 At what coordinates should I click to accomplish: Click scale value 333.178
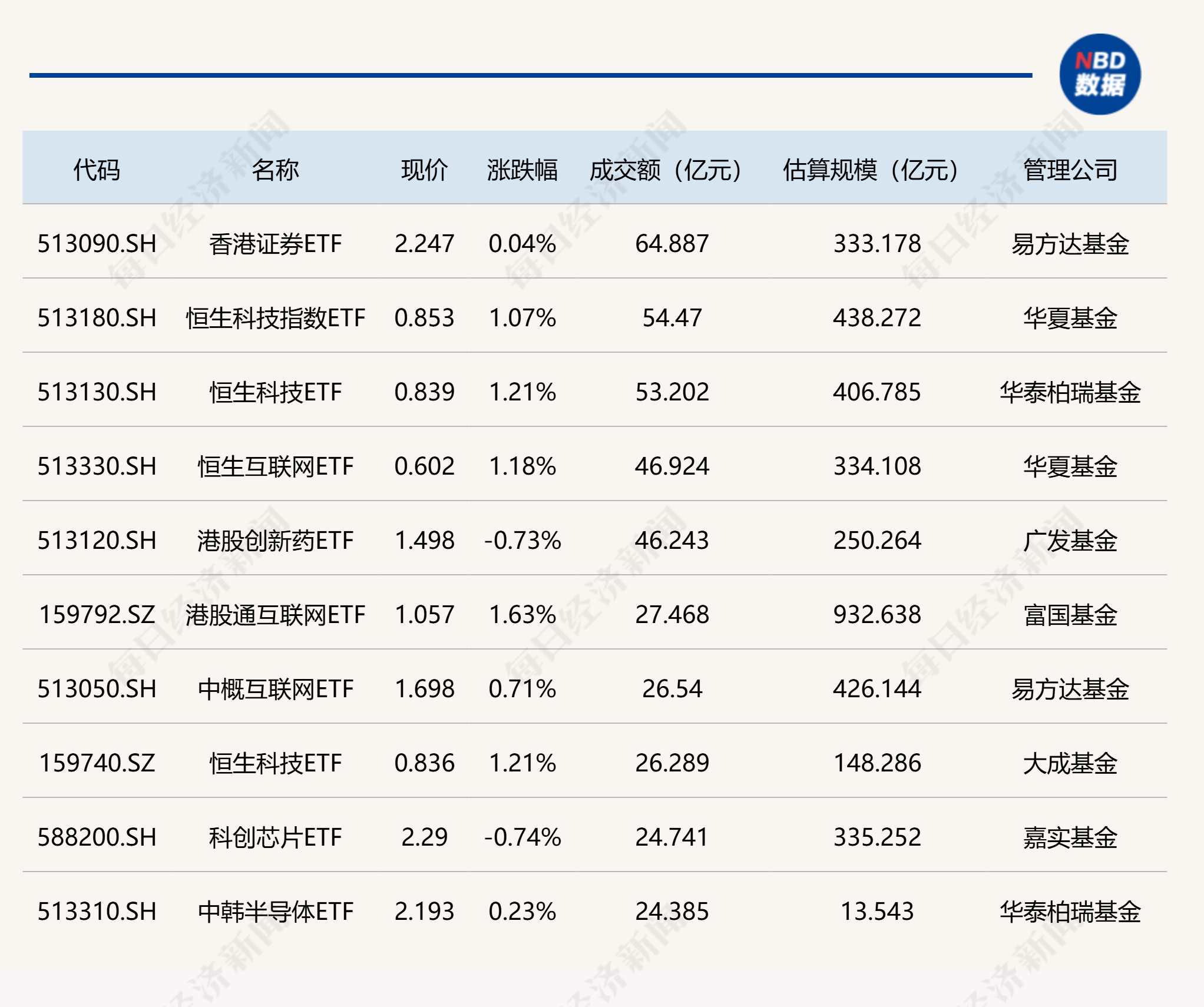(876, 244)
